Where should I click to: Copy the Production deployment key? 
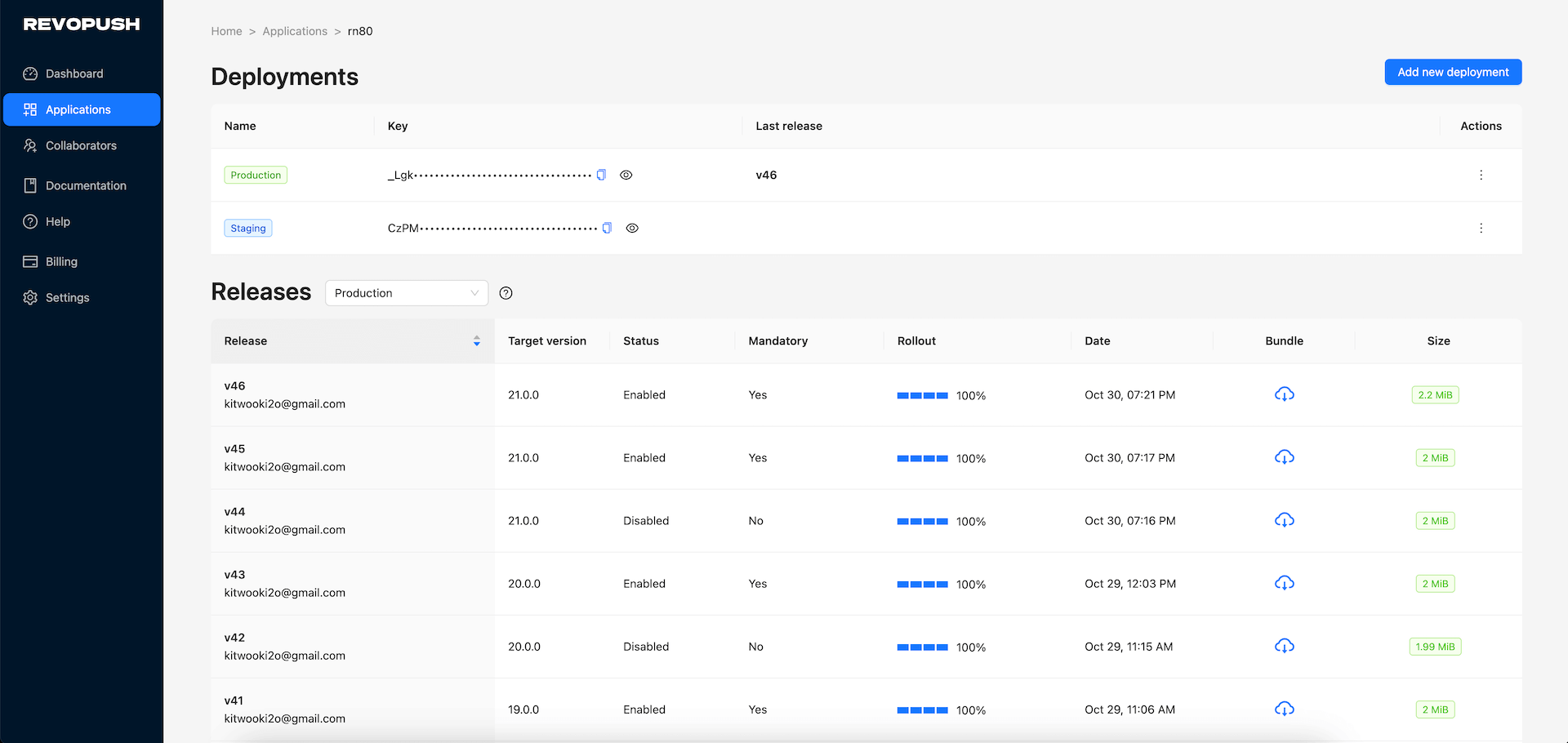click(601, 175)
